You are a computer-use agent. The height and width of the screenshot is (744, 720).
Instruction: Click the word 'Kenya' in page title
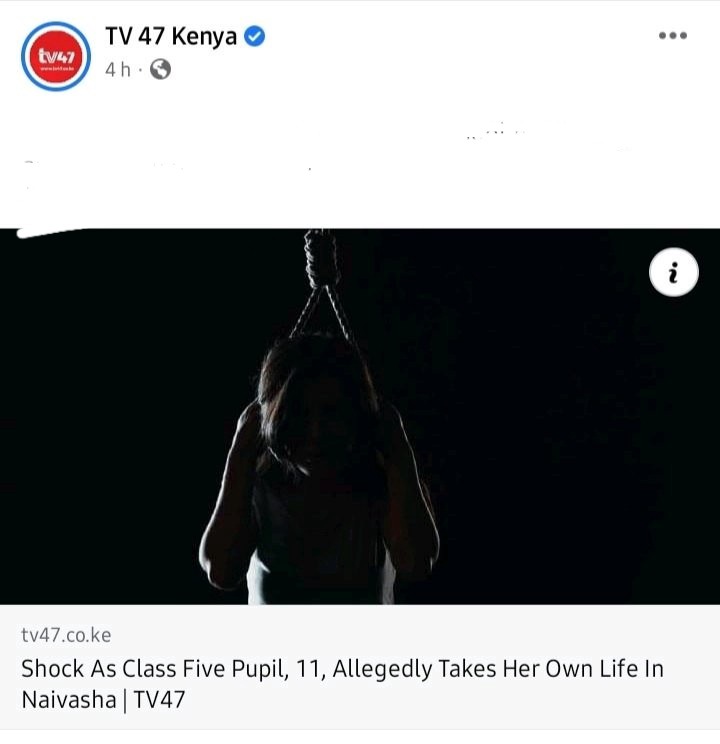pos(204,37)
